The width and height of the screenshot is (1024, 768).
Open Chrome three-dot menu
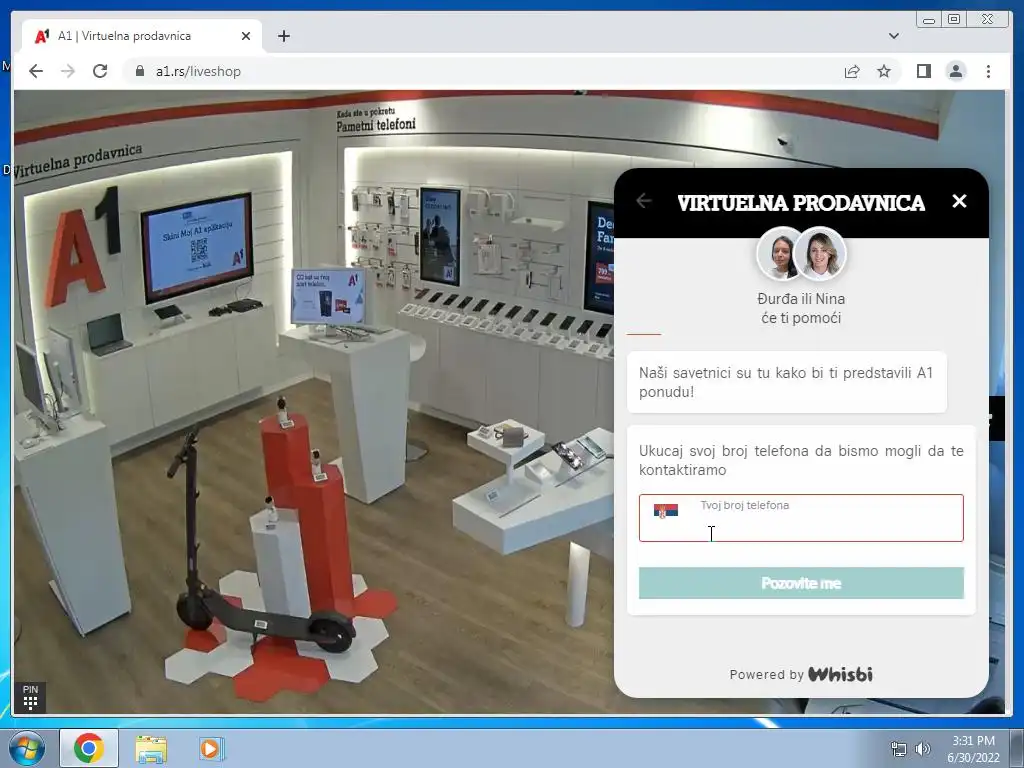pyautogui.click(x=988, y=71)
